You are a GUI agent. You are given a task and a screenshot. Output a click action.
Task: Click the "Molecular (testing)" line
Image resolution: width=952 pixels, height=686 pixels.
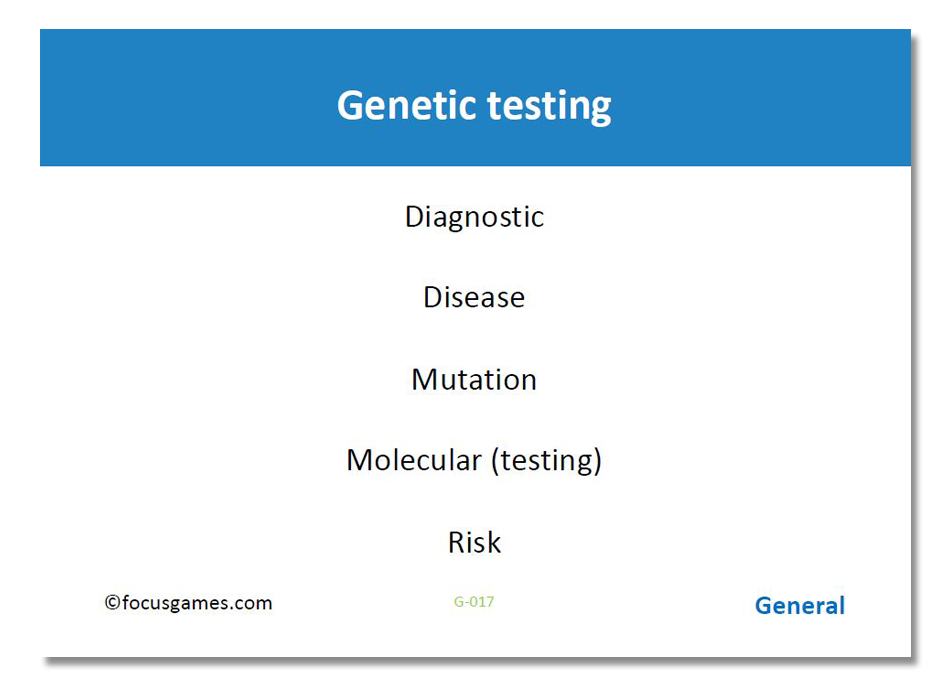pos(474,461)
